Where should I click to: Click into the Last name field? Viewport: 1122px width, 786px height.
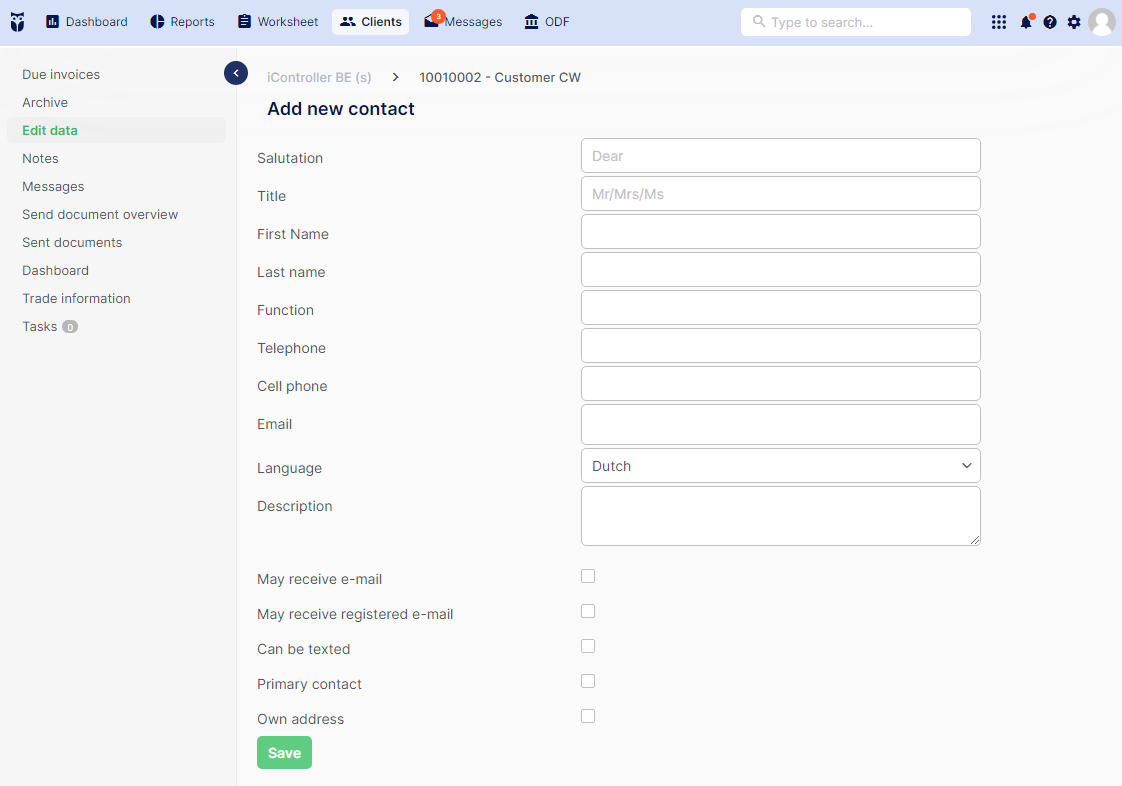click(x=781, y=270)
